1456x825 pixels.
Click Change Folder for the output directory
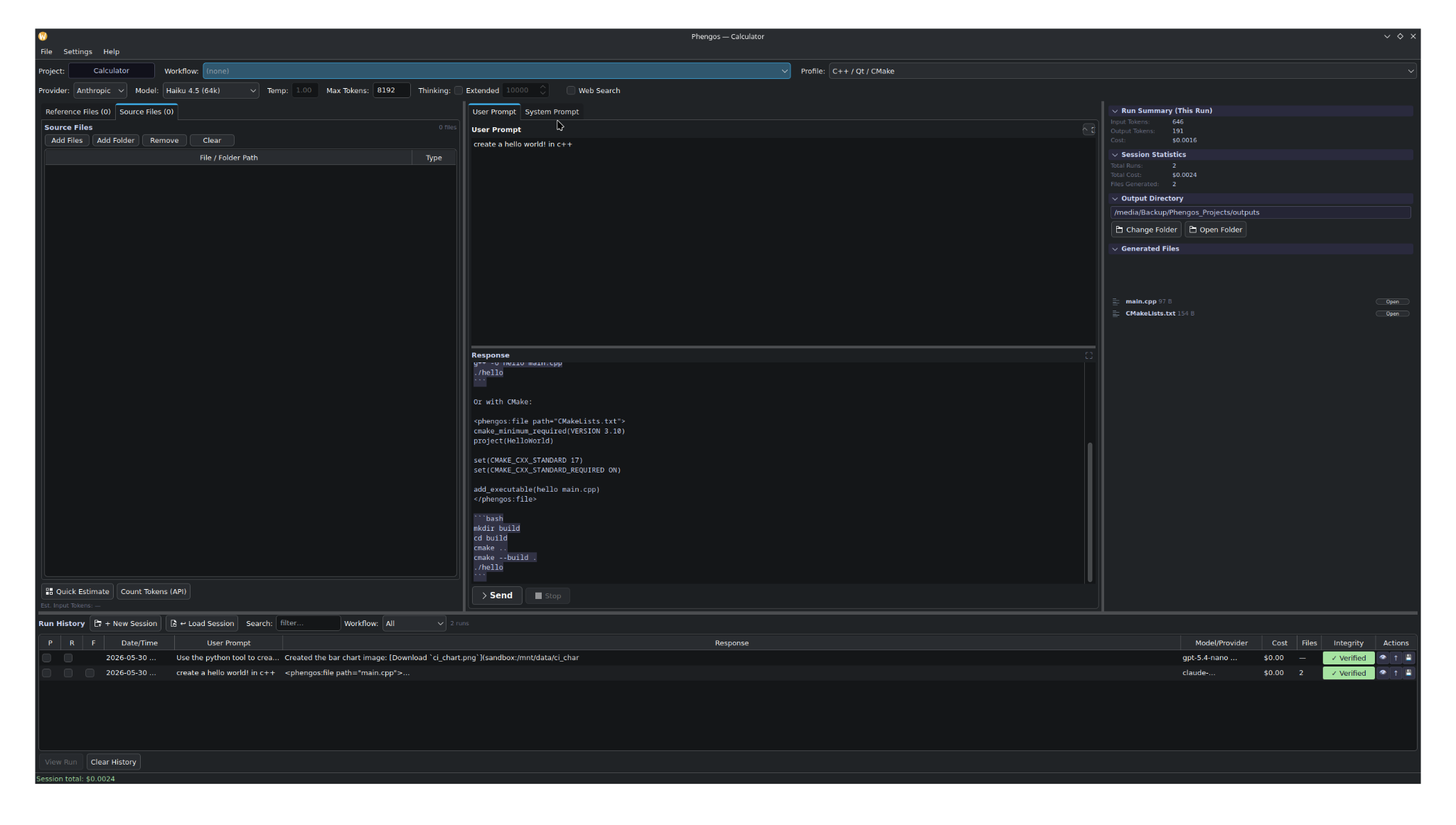[1146, 230]
